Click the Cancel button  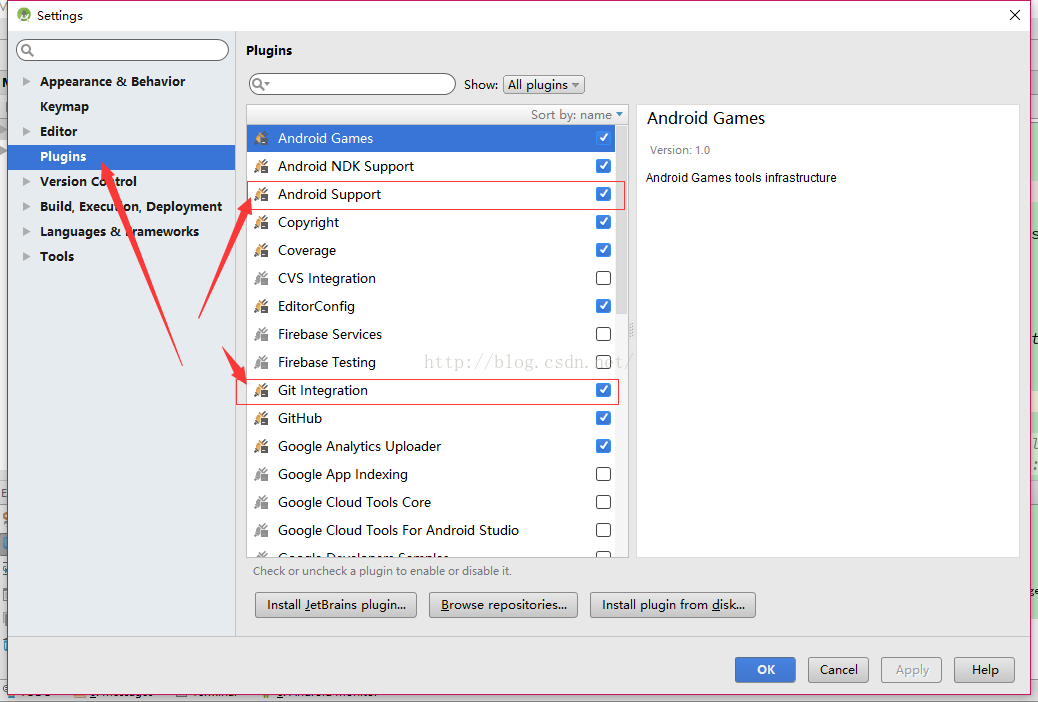(838, 670)
